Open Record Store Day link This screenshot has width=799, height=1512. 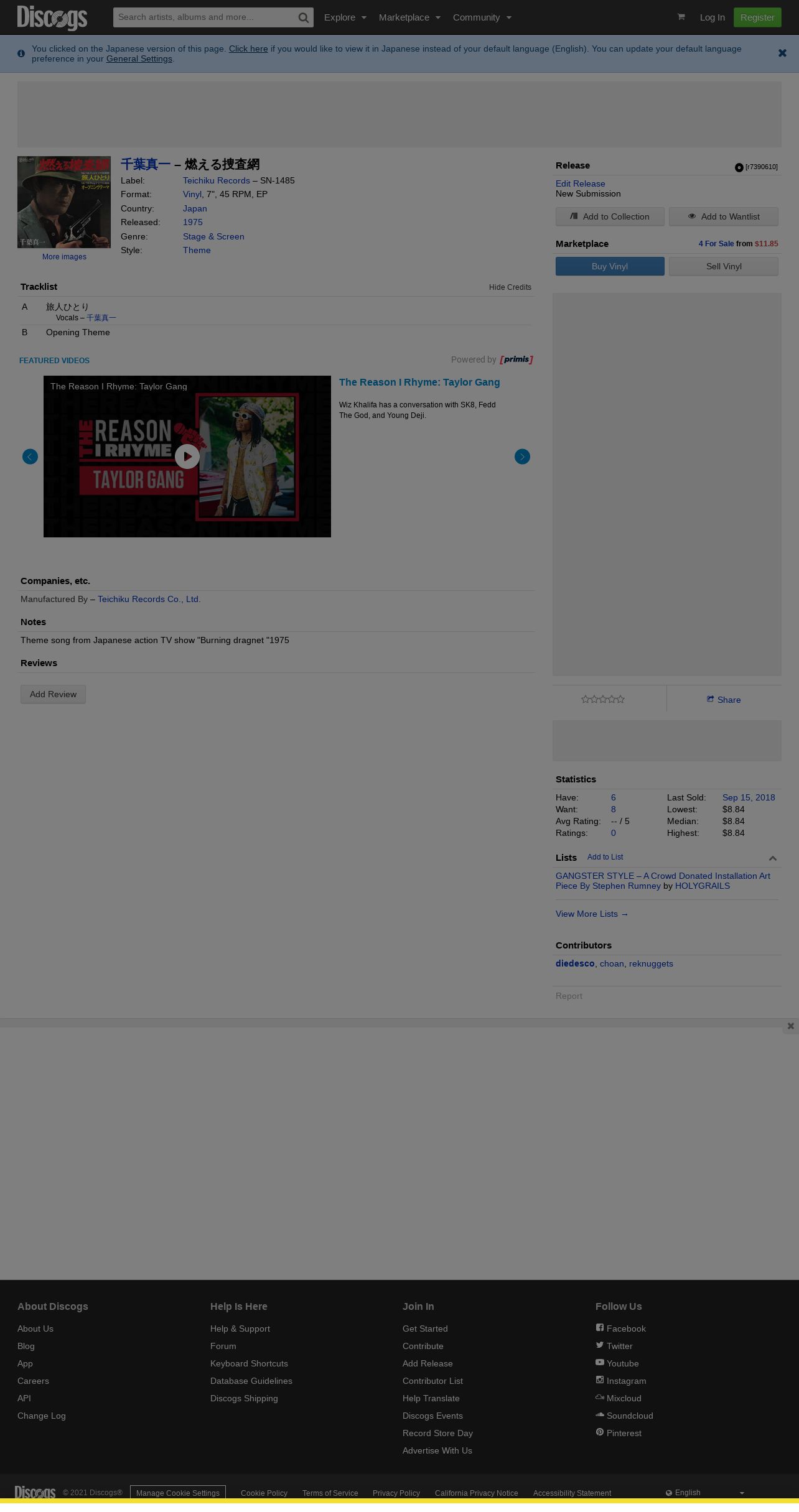(x=437, y=1433)
